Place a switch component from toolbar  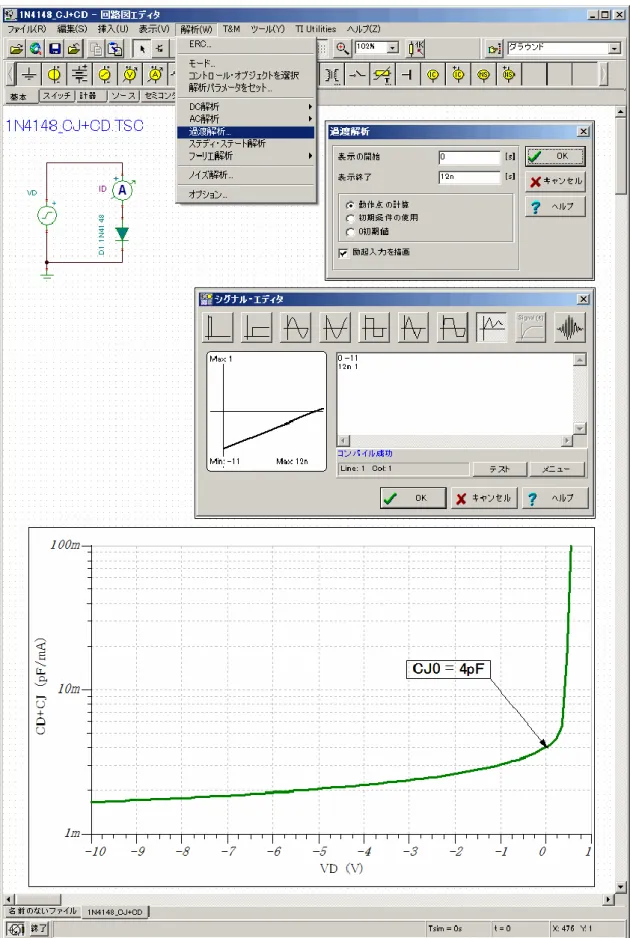pyautogui.click(x=357, y=75)
